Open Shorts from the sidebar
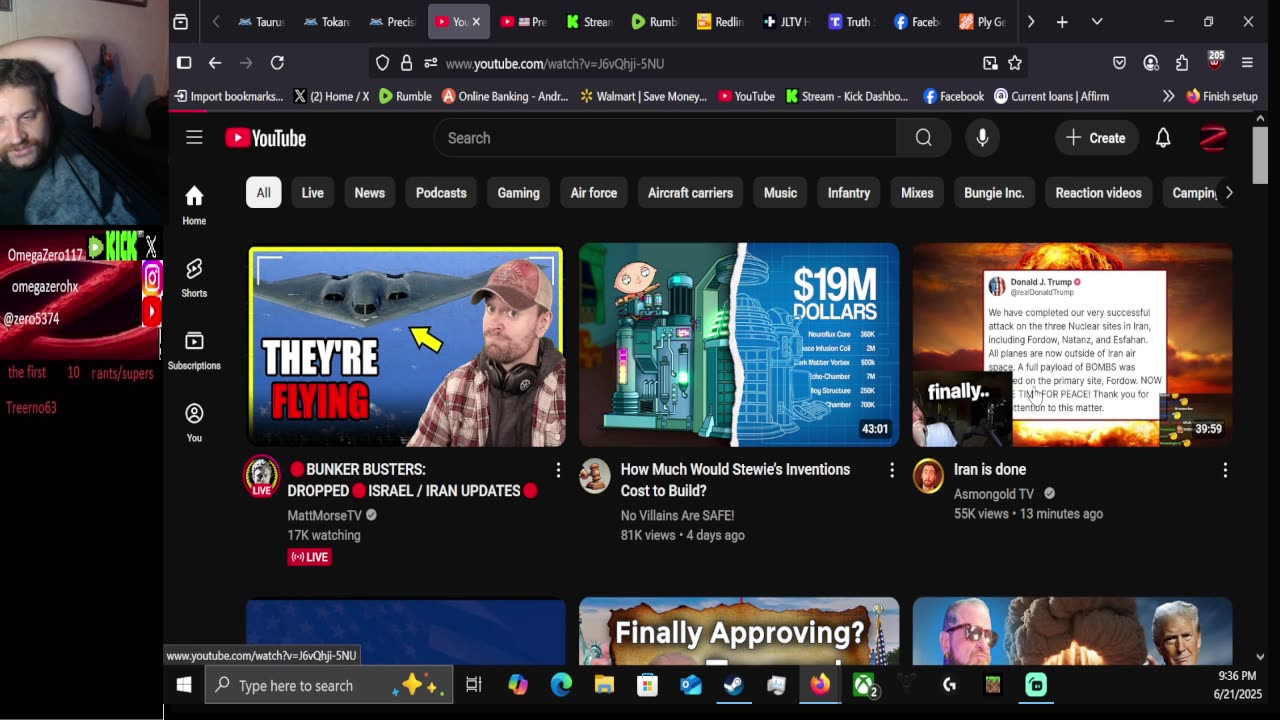The height and width of the screenshot is (720, 1280). pos(194,278)
